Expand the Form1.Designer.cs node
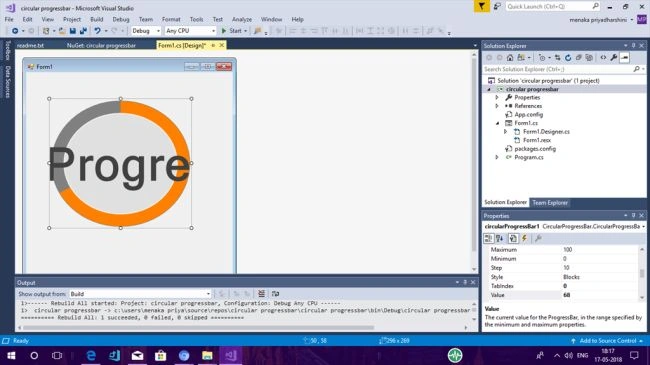 coord(505,131)
